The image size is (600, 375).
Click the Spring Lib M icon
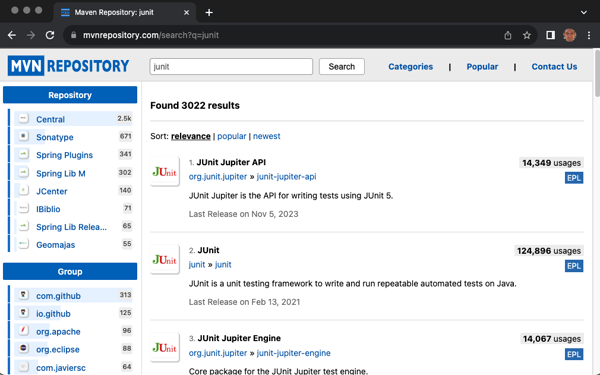[x=24, y=173]
